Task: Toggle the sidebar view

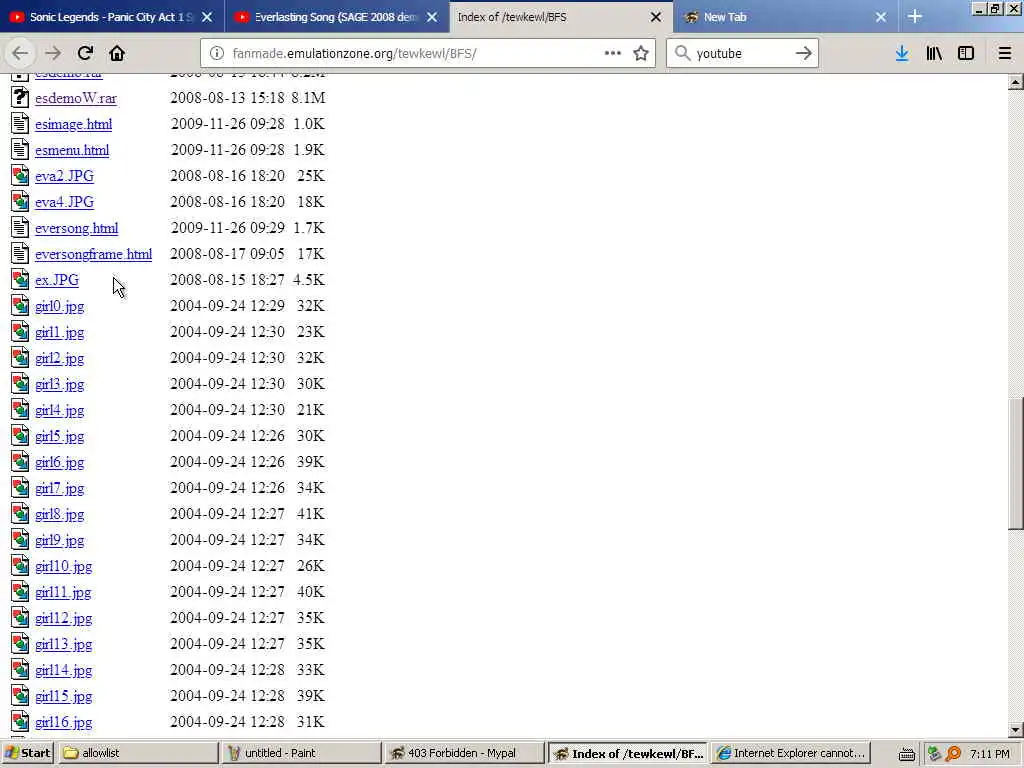Action: 966,54
